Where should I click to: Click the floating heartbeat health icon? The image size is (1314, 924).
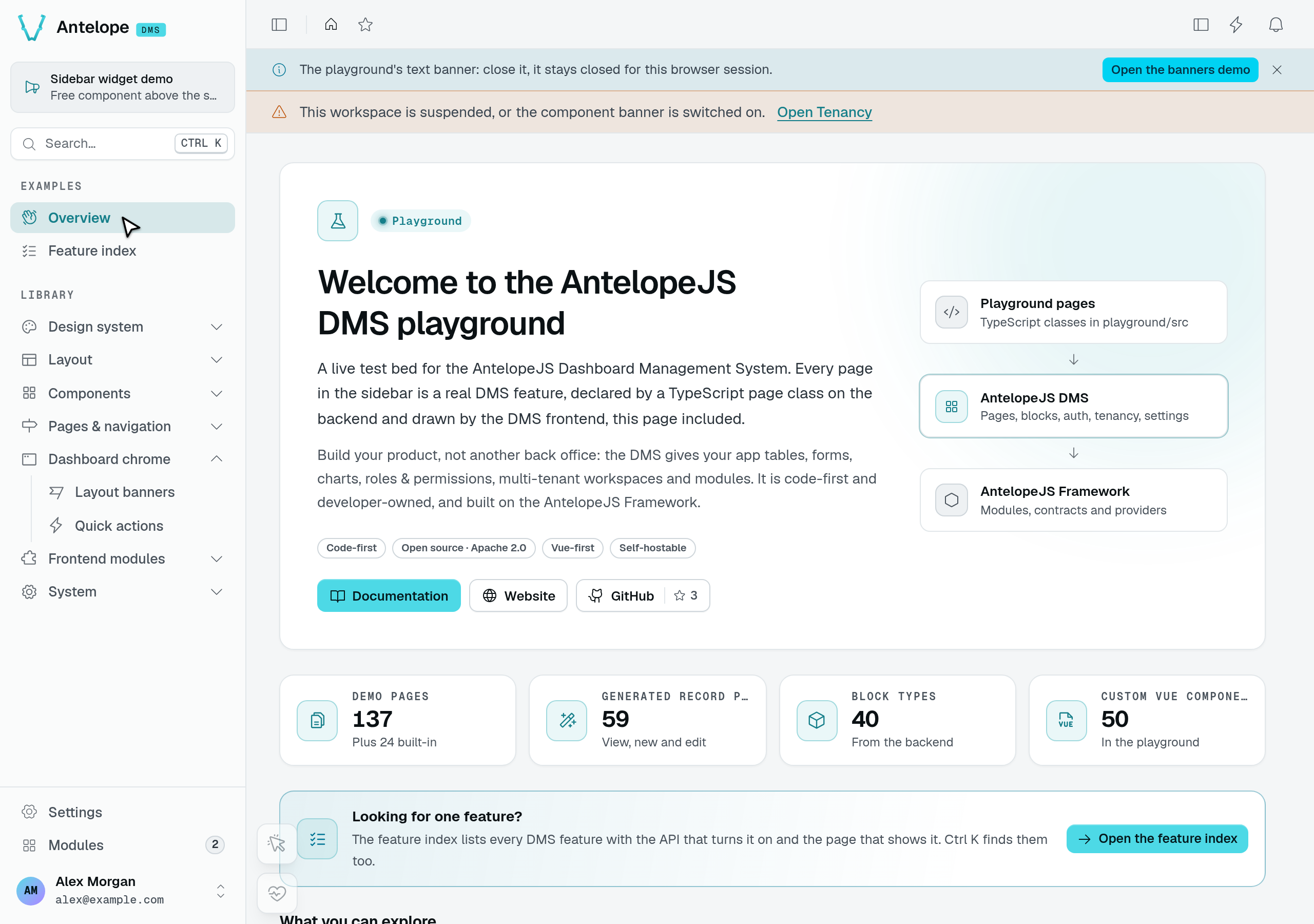277,893
